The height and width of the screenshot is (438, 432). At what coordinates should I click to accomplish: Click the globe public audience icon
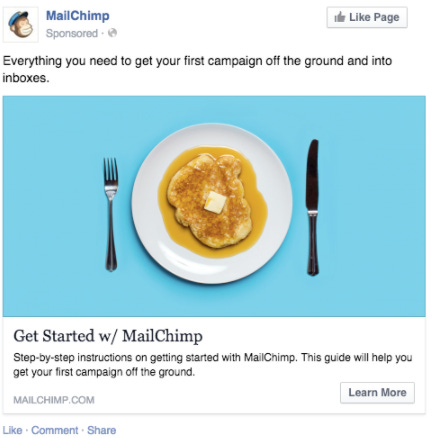[x=113, y=33]
